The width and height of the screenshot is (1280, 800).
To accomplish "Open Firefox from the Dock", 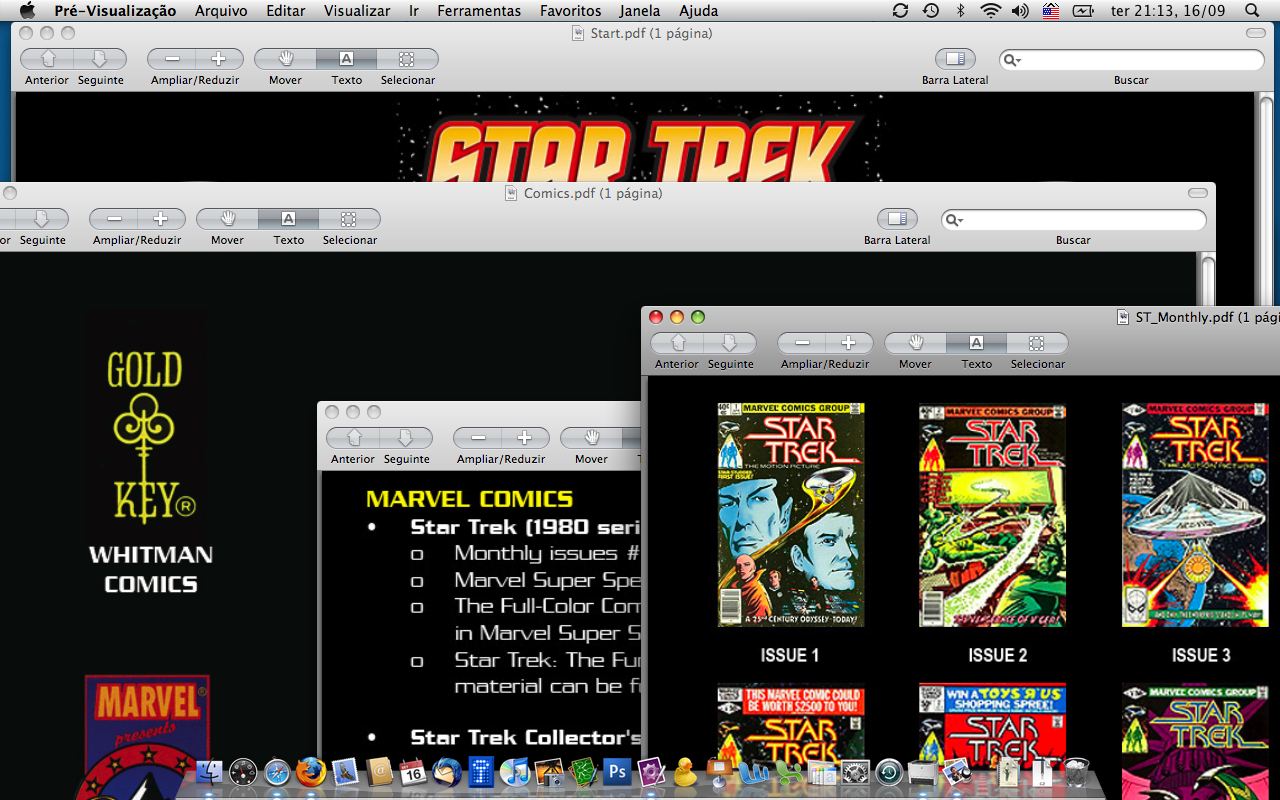I will (x=310, y=771).
